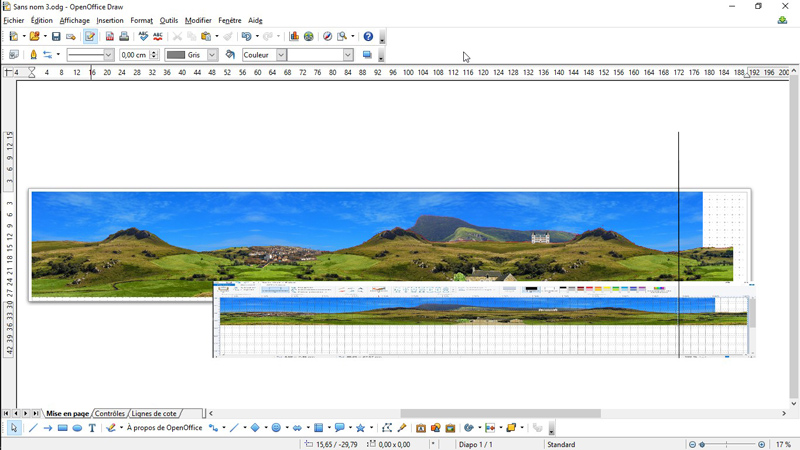
Task: Click the Save document icon
Action: pos(56,36)
